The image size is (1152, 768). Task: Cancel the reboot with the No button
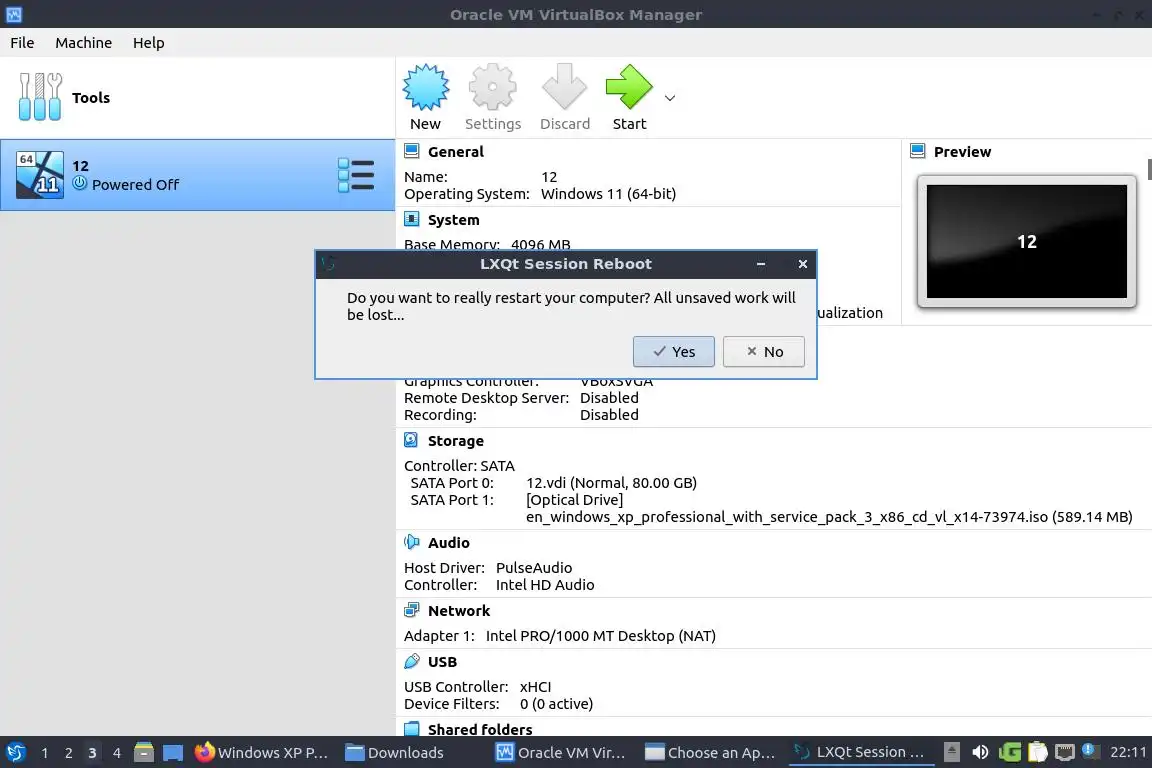coord(763,351)
